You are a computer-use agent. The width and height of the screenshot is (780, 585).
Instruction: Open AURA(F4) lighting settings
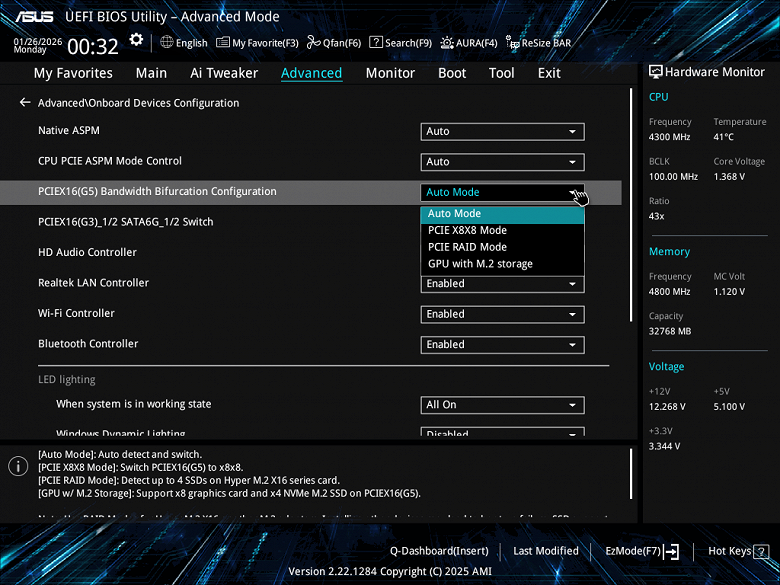pos(469,43)
